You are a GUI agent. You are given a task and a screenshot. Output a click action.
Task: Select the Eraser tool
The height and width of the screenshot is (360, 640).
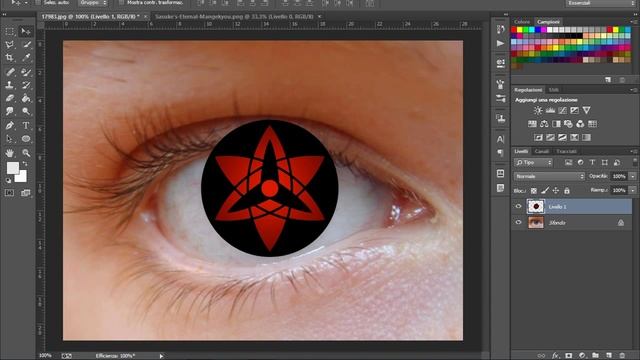click(9, 98)
